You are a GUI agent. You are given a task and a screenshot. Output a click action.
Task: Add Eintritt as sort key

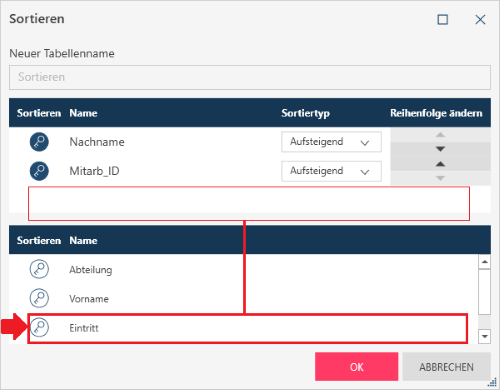coord(39,327)
